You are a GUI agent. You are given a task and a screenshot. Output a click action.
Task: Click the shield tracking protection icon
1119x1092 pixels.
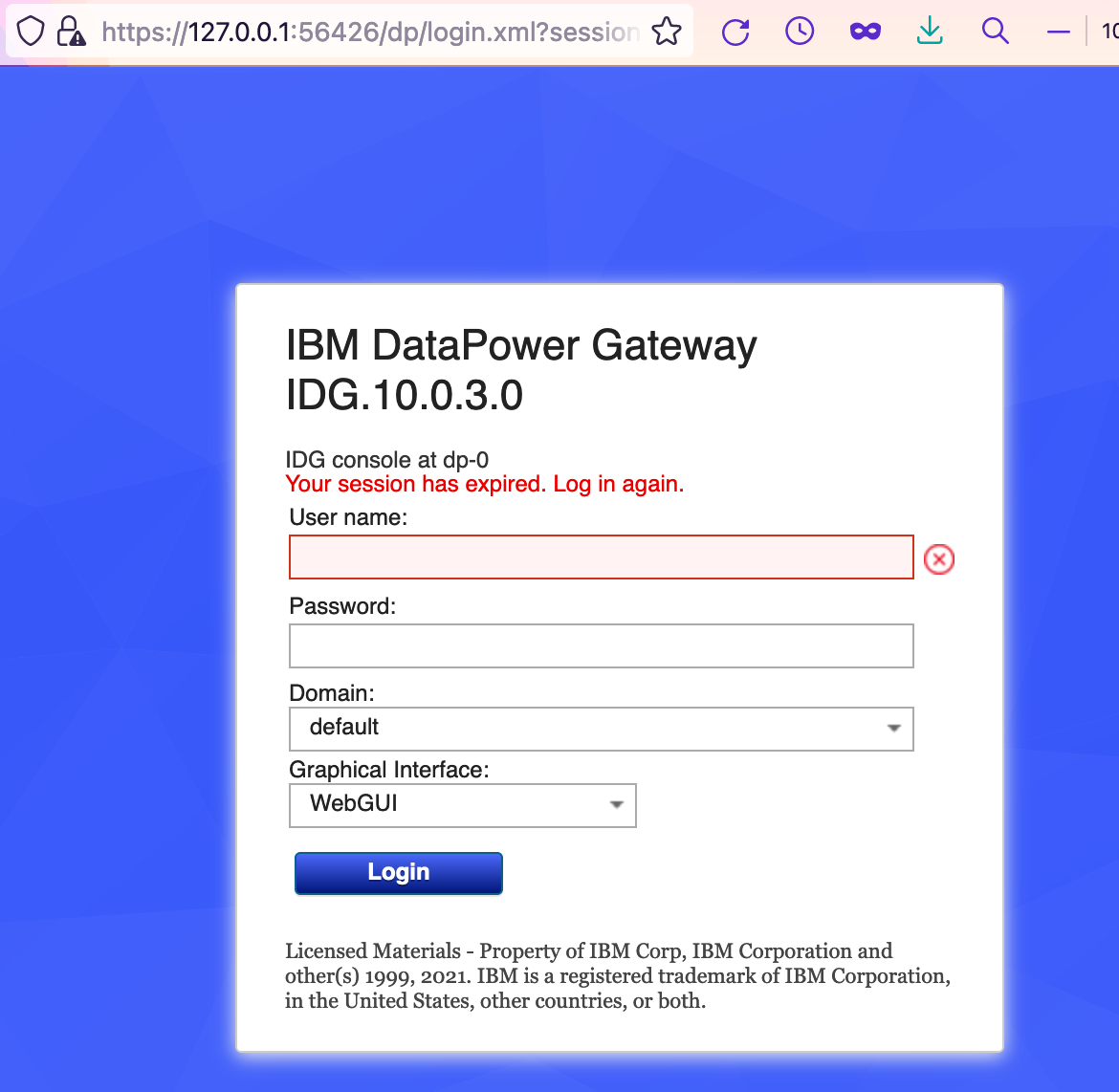click(x=31, y=32)
